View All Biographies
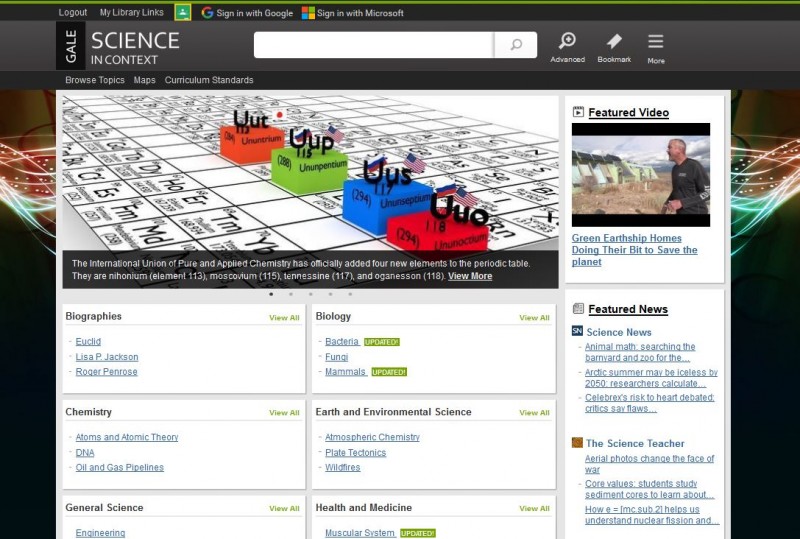The height and width of the screenshot is (539, 800). pos(284,317)
